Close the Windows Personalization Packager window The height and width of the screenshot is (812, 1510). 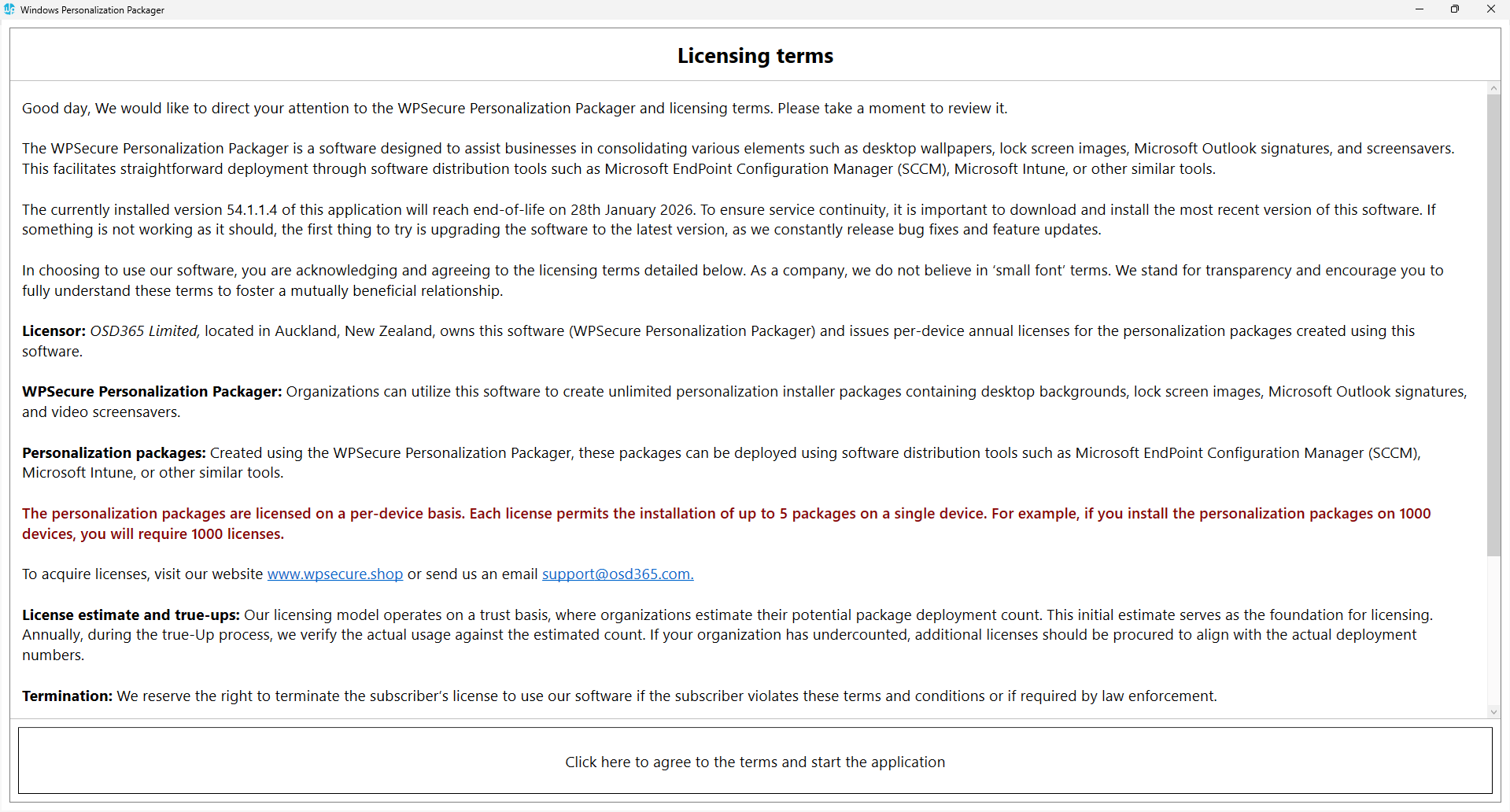[x=1490, y=9]
